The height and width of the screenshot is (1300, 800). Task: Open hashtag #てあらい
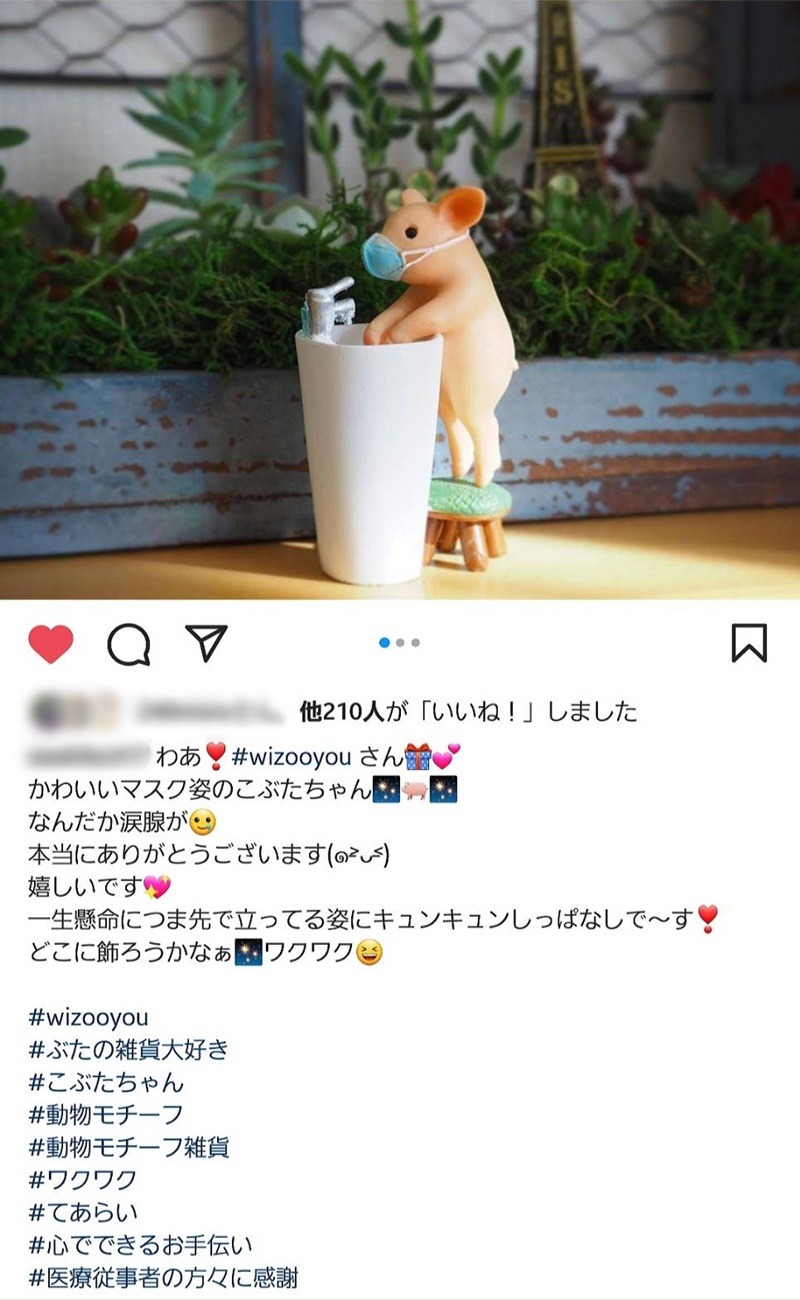pyautogui.click(x=83, y=1212)
